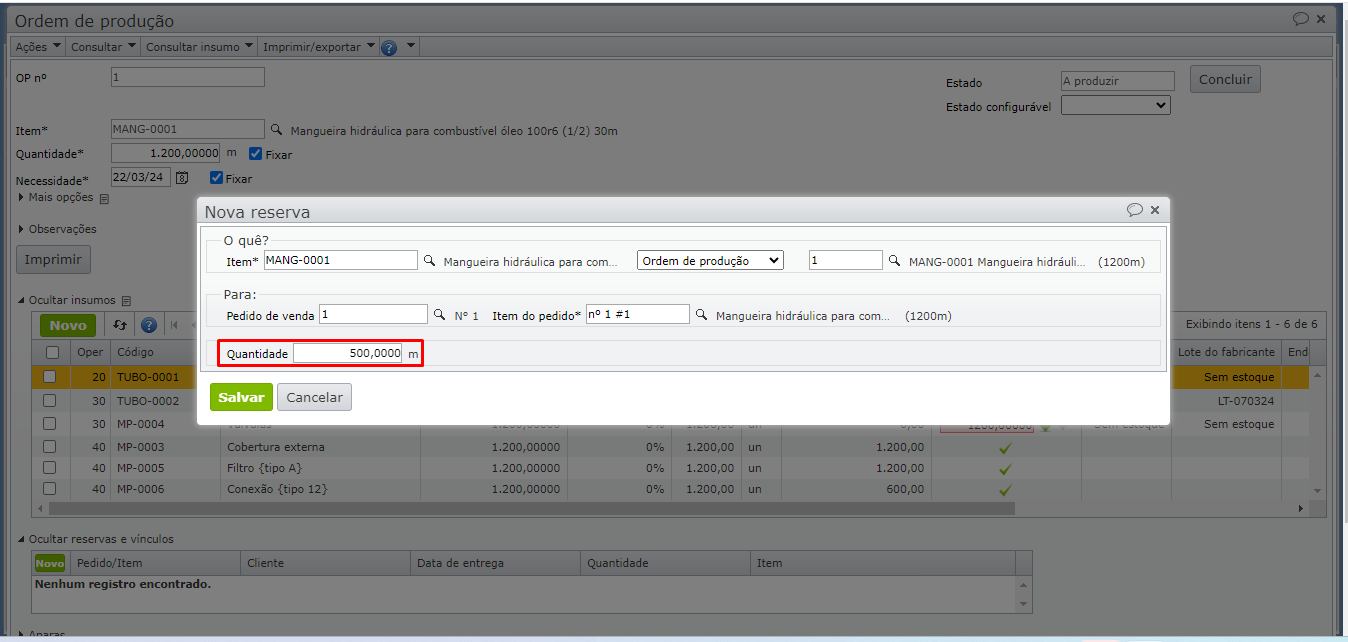The width and height of the screenshot is (1348, 642).
Task: Go to first page in insumos grid
Action: tap(175, 325)
